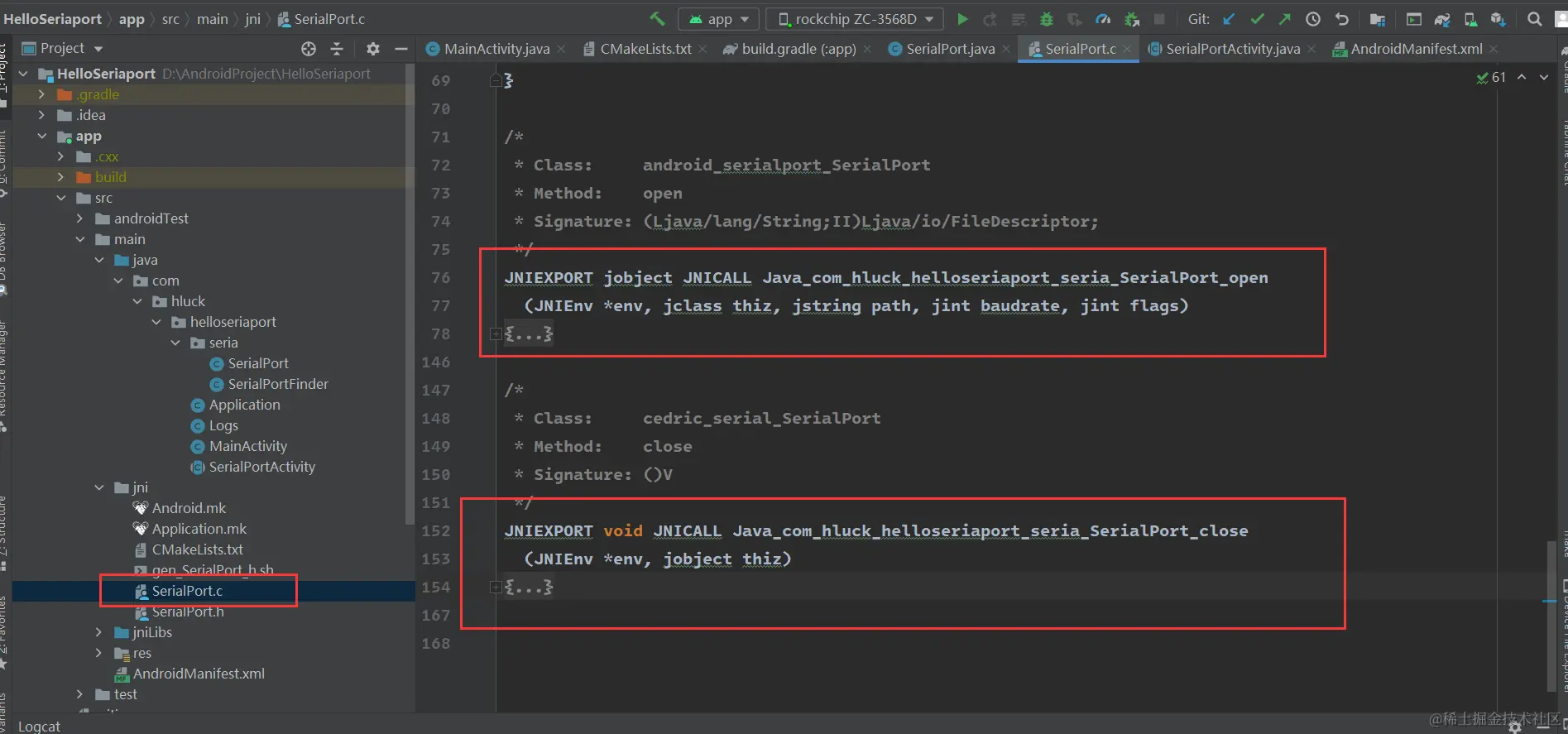Click the Apply Changes and Restart Activity icon

click(990, 18)
